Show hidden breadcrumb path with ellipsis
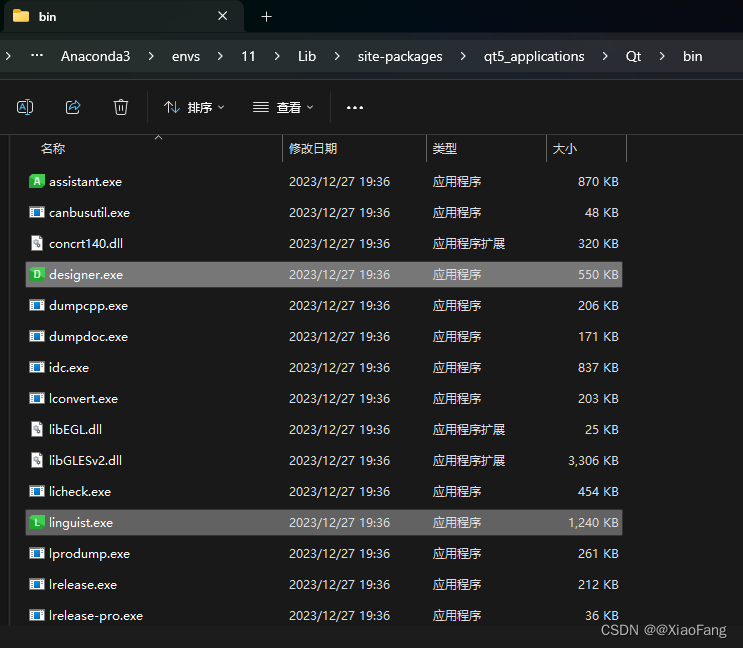The width and height of the screenshot is (743, 648). [x=37, y=56]
